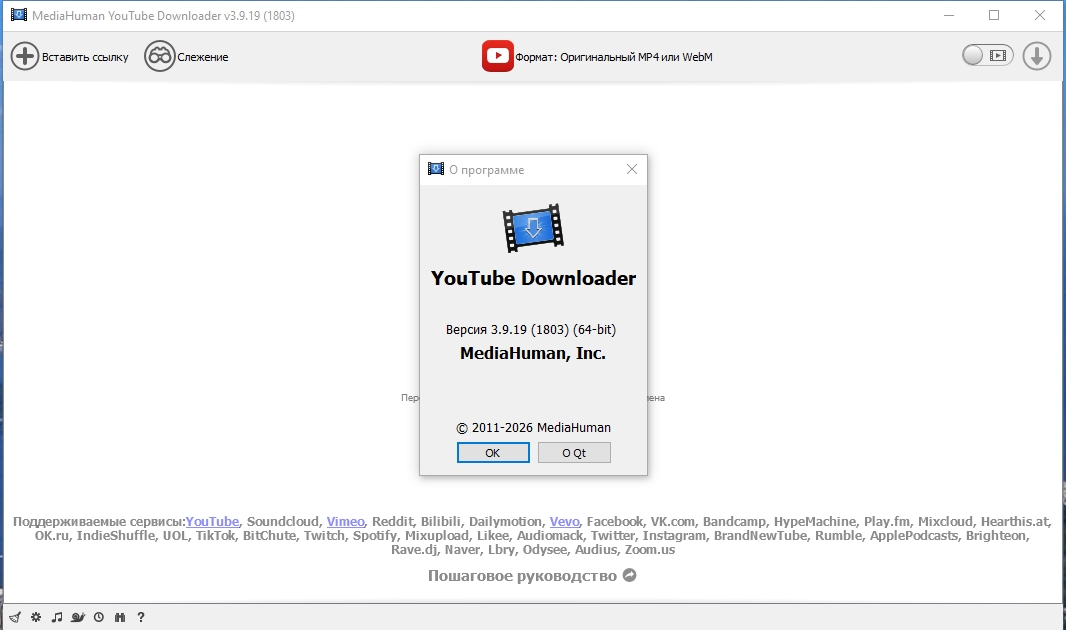This screenshot has height=630, width=1066.
Task: Follow the Vevo hyperlink
Action: 564,521
